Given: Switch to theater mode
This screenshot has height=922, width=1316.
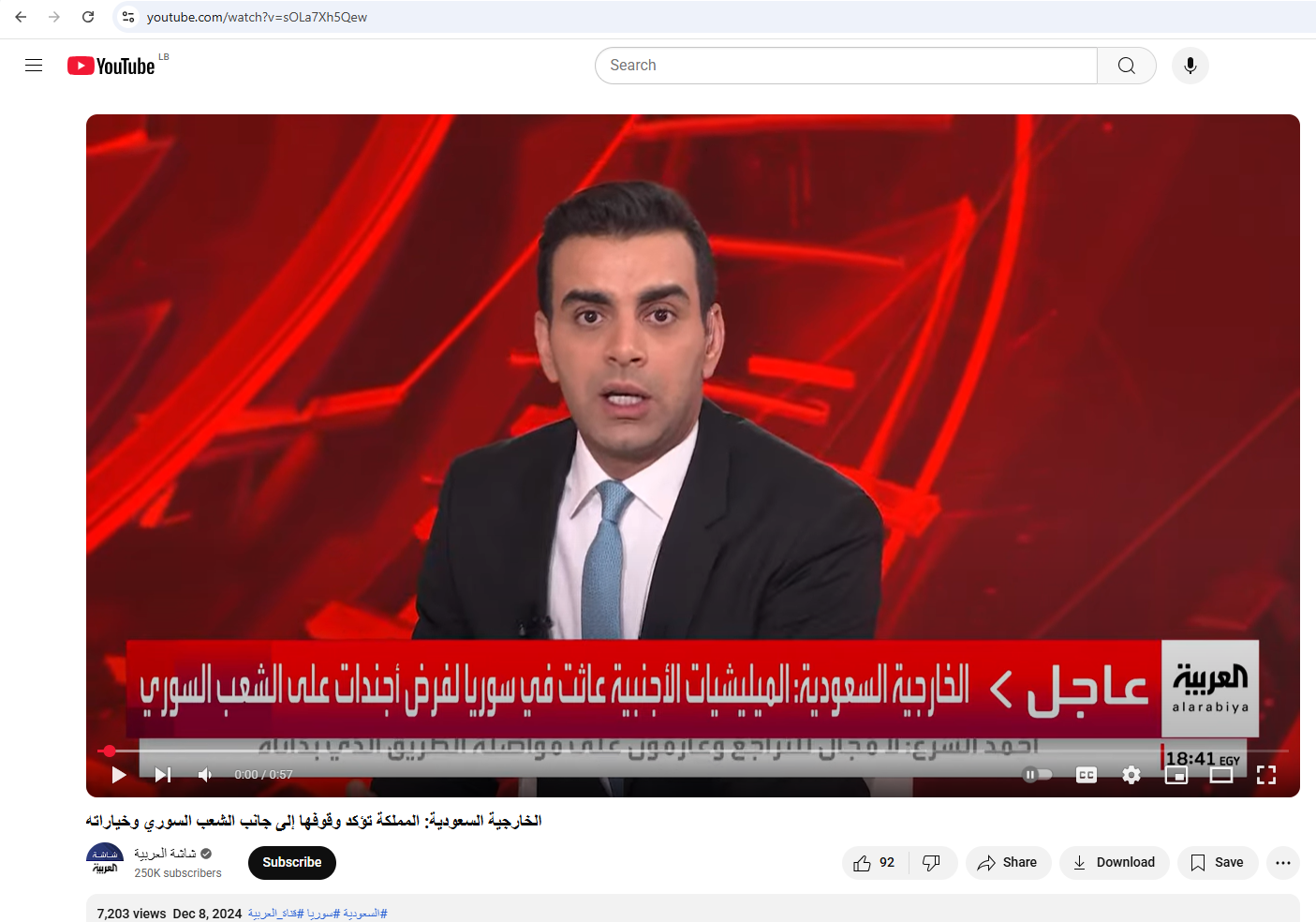Looking at the screenshot, I should point(1221,775).
